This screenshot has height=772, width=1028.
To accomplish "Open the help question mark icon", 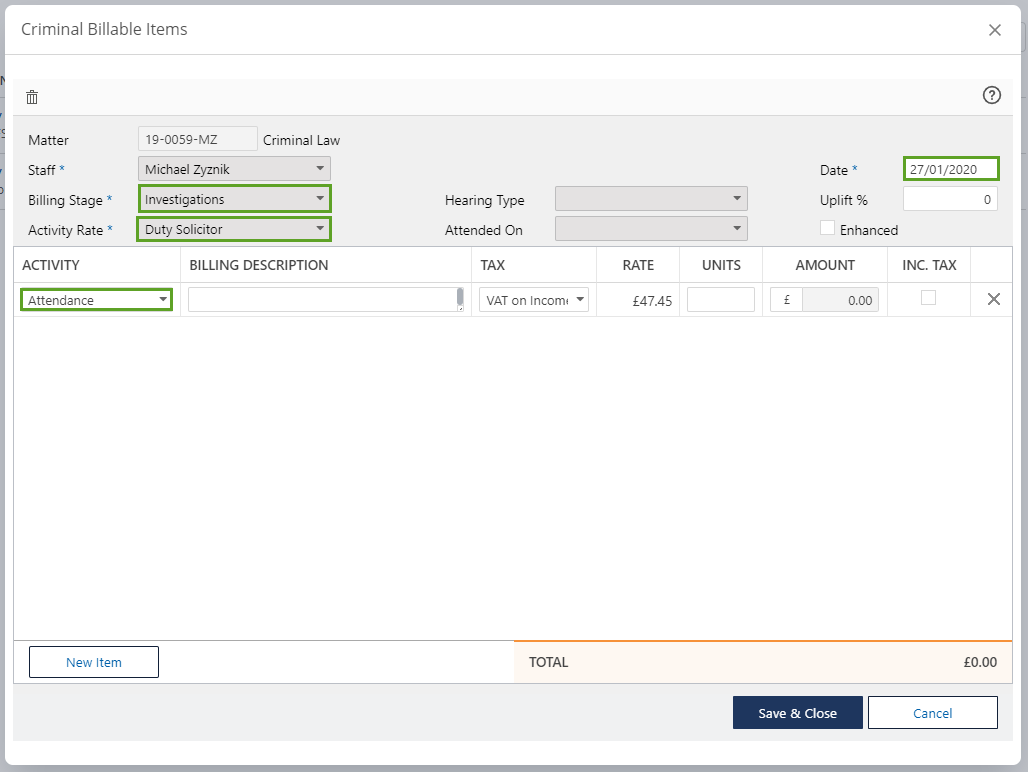I will click(x=991, y=95).
